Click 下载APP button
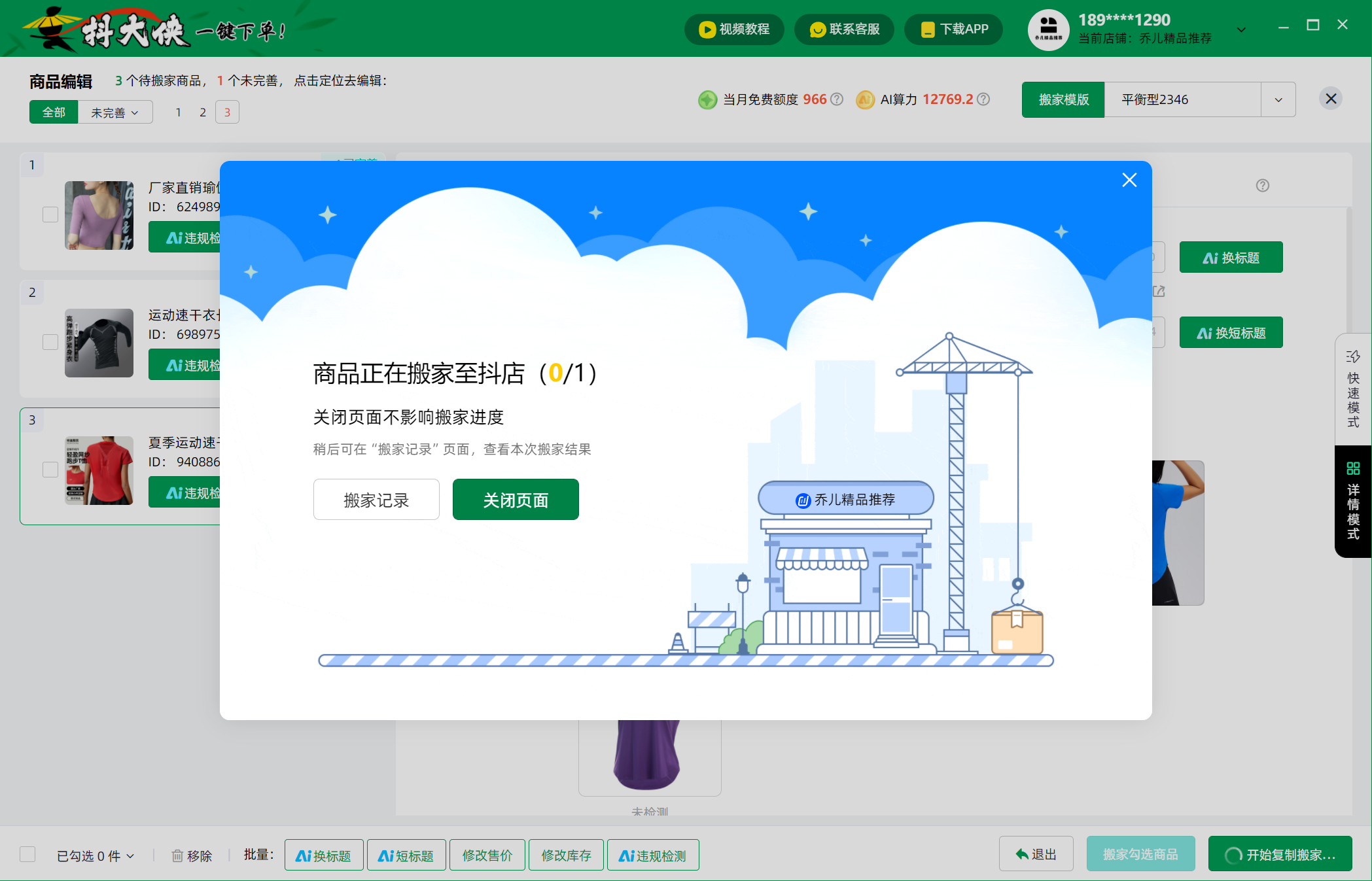 tap(954, 29)
